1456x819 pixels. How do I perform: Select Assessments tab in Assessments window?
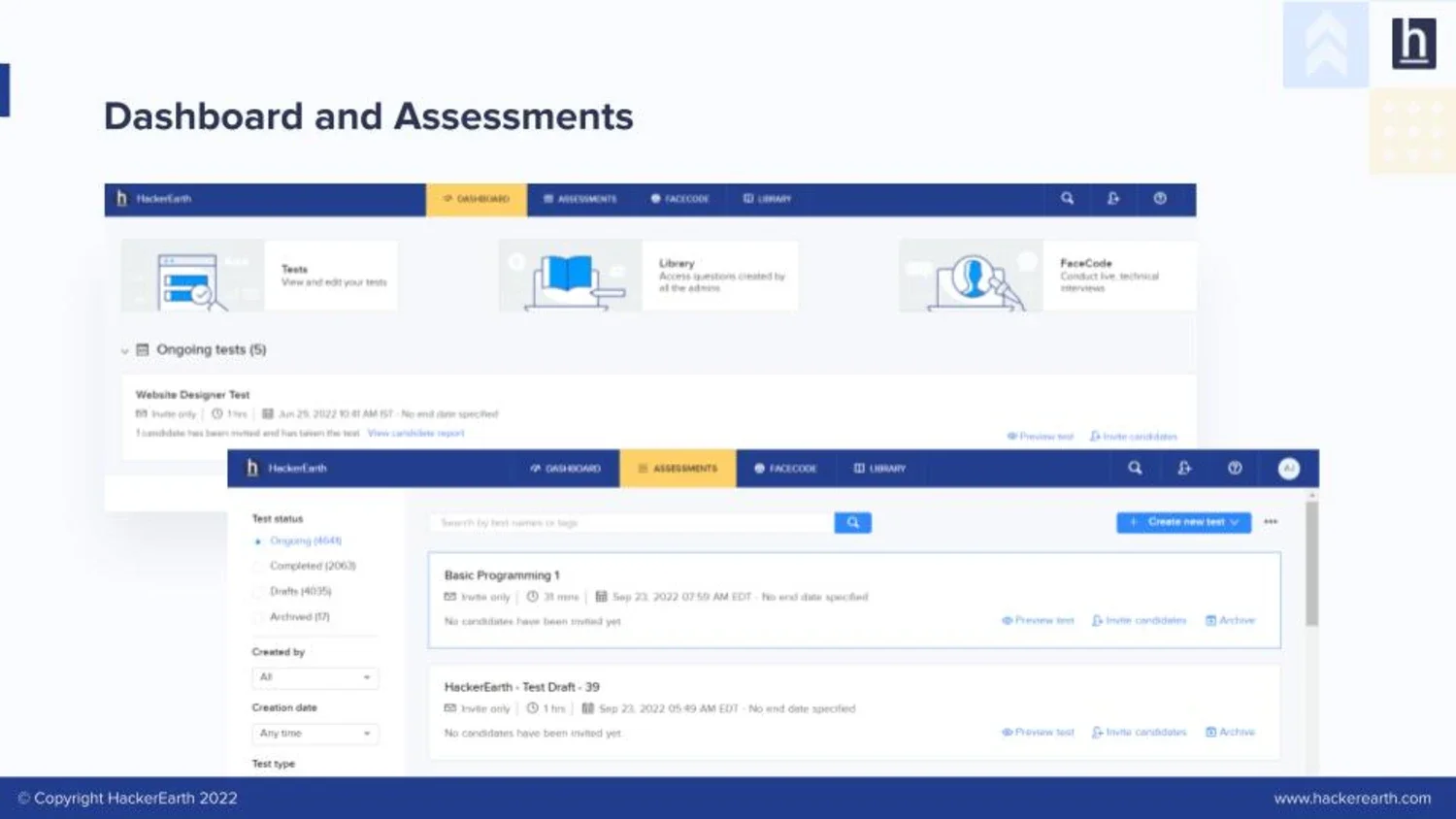pyautogui.click(x=678, y=469)
